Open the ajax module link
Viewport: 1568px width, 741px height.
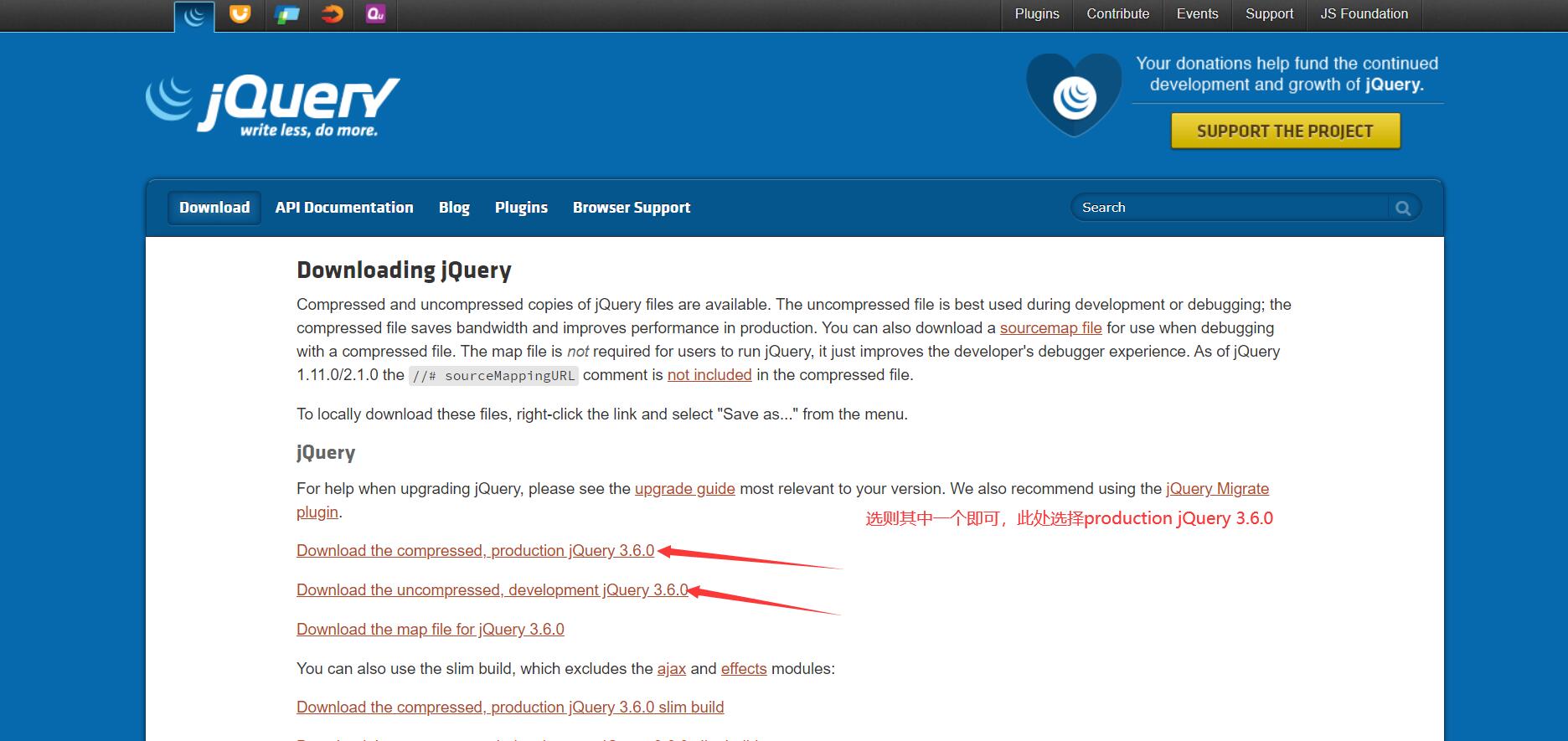click(671, 669)
